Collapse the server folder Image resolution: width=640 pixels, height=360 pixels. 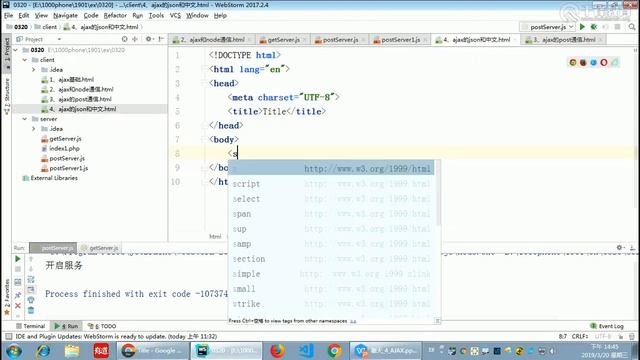[25, 119]
